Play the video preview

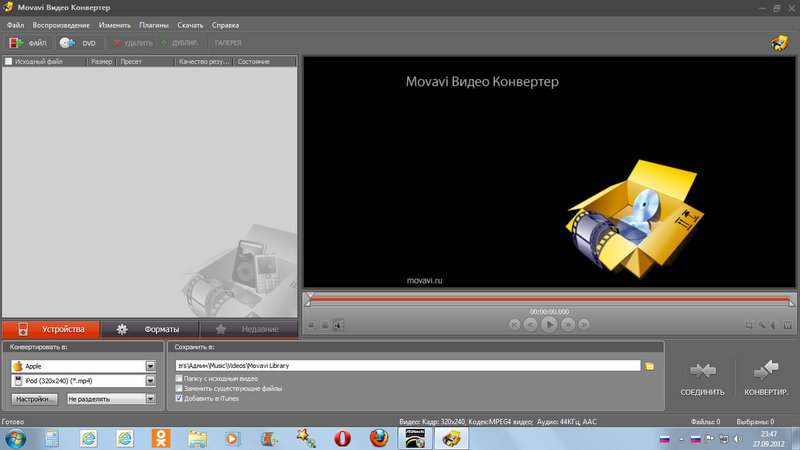tap(549, 324)
